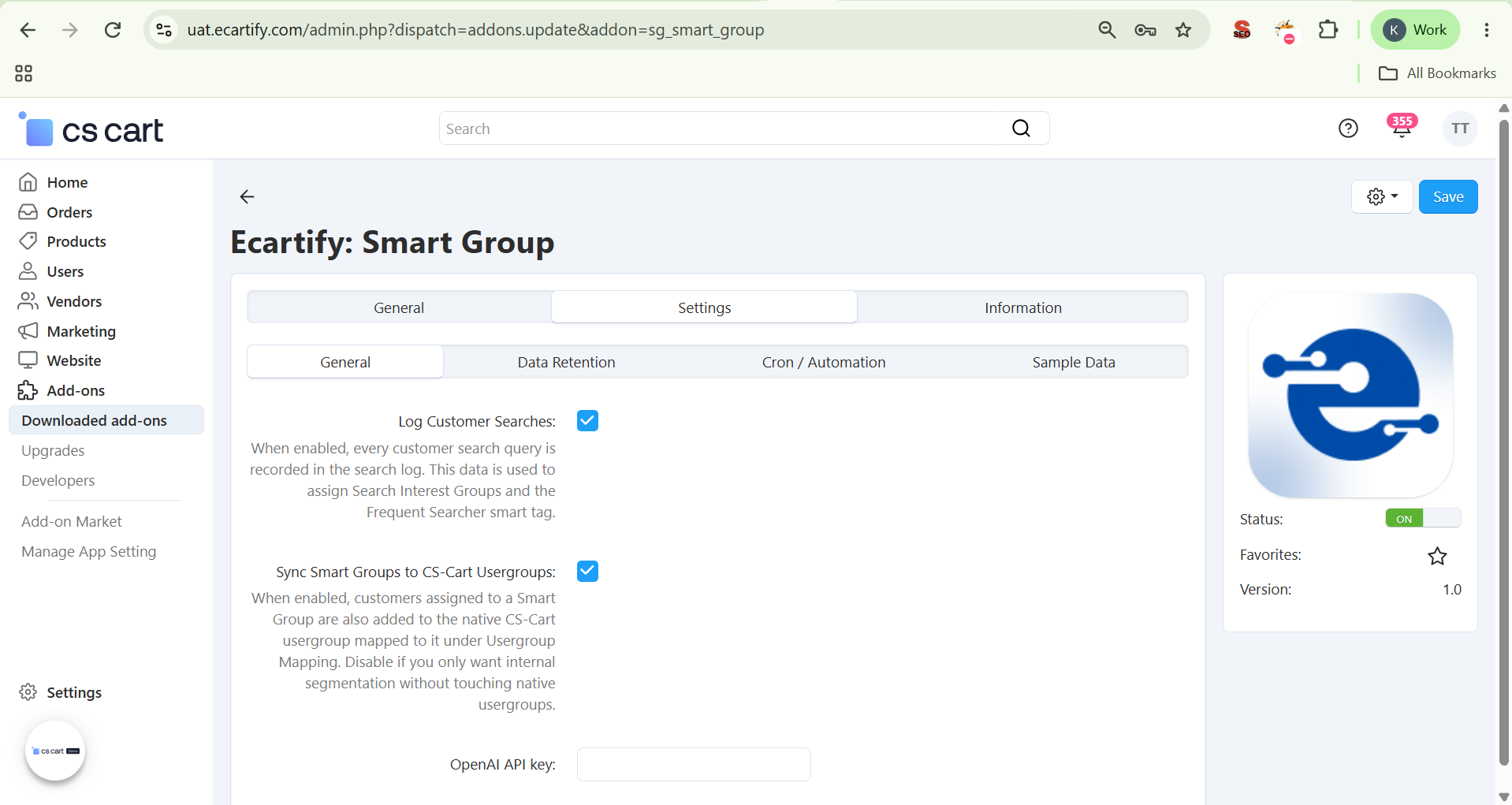The image size is (1512, 805).
Task: Open the SEO browser extension
Action: pyautogui.click(x=1242, y=30)
